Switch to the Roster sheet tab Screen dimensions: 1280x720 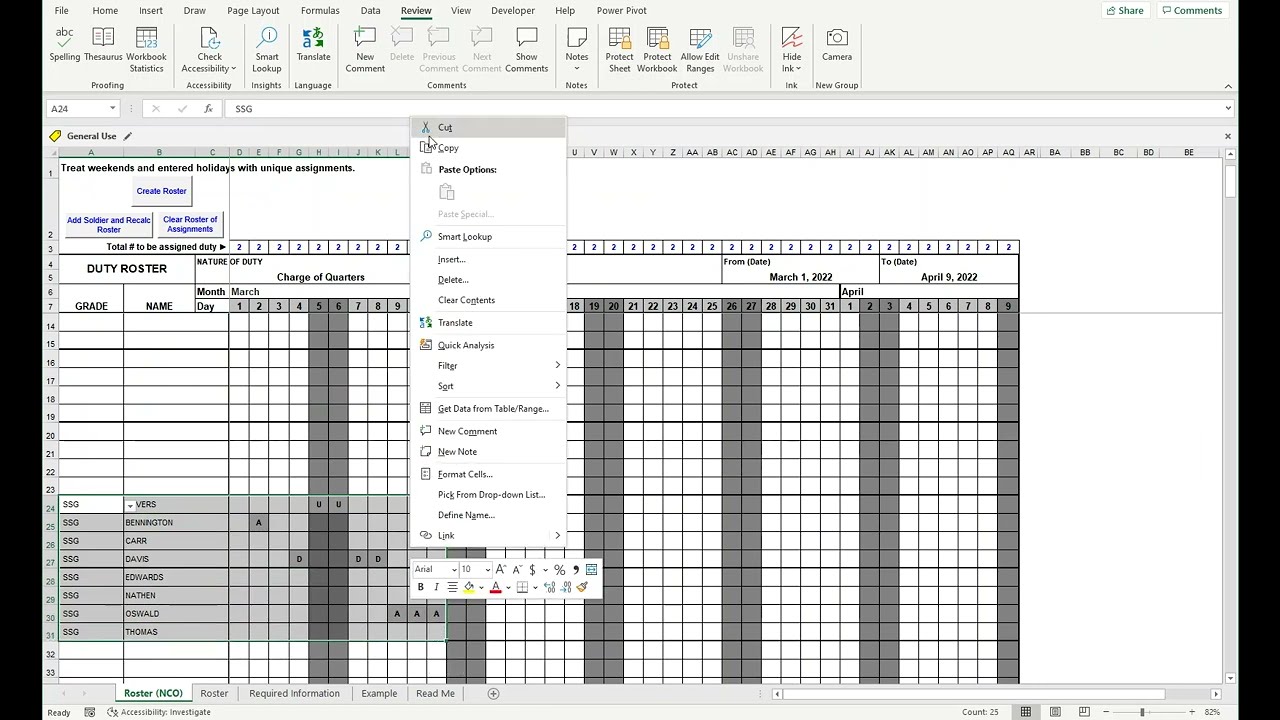coord(214,693)
